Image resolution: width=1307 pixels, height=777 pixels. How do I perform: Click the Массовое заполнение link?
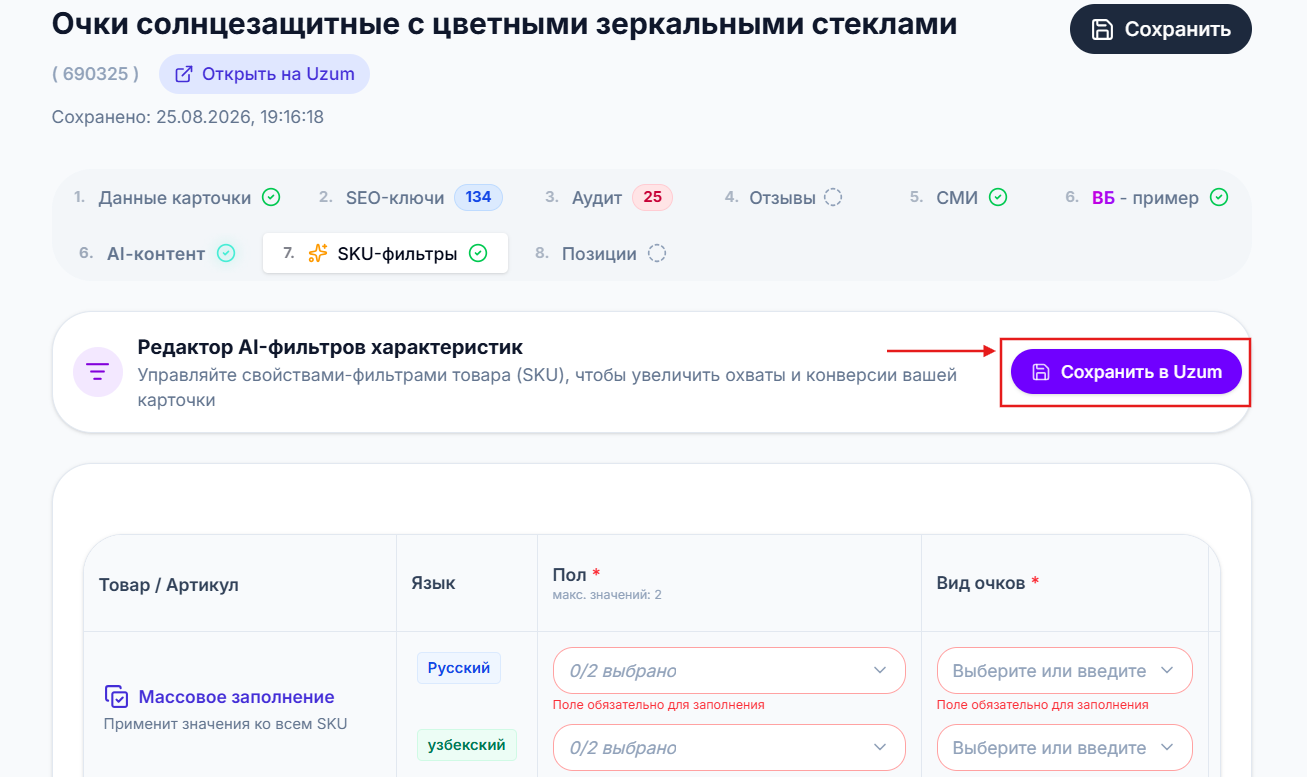coord(236,697)
